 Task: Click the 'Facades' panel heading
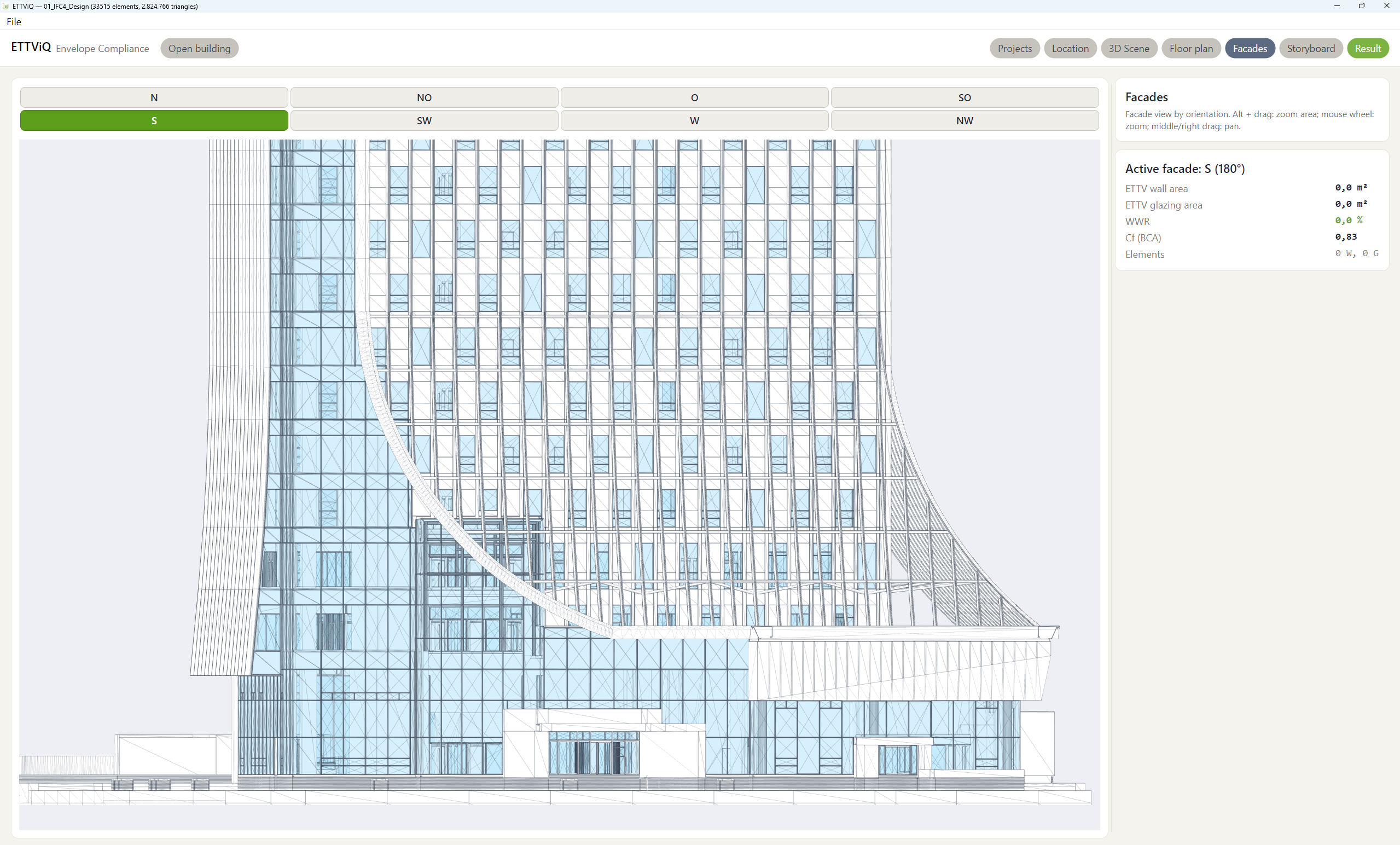pyautogui.click(x=1146, y=97)
